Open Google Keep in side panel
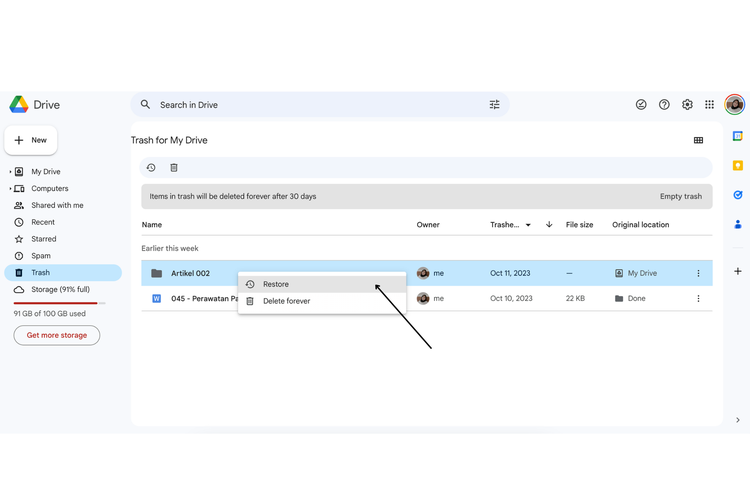 tap(738, 166)
